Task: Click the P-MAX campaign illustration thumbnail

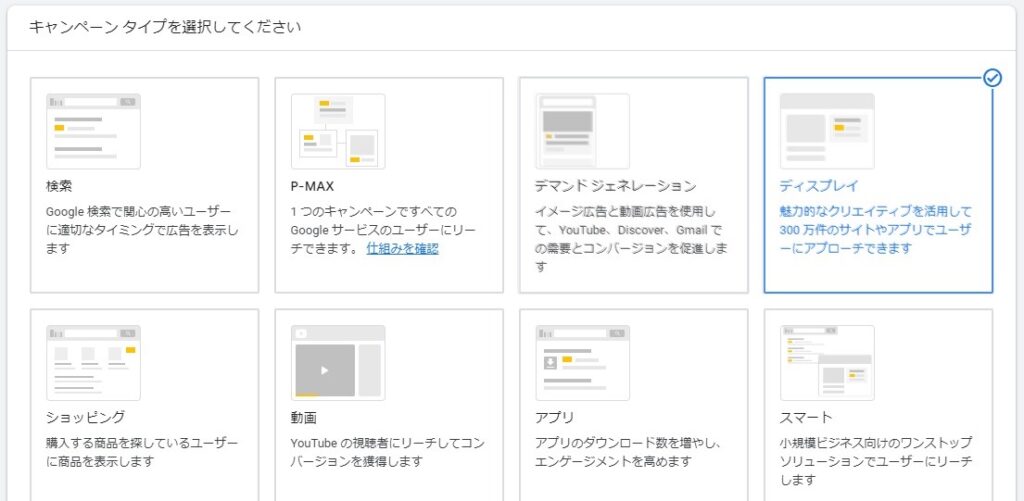Action: pyautogui.click(x=338, y=131)
